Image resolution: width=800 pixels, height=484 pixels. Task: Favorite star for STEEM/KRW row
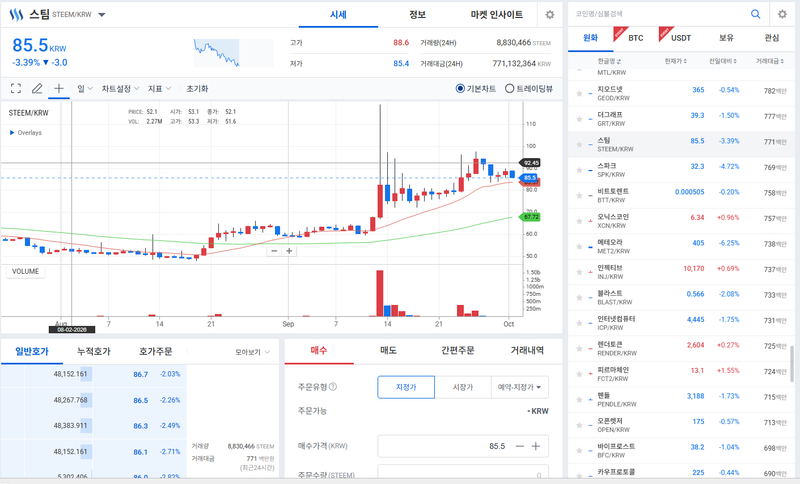point(579,144)
